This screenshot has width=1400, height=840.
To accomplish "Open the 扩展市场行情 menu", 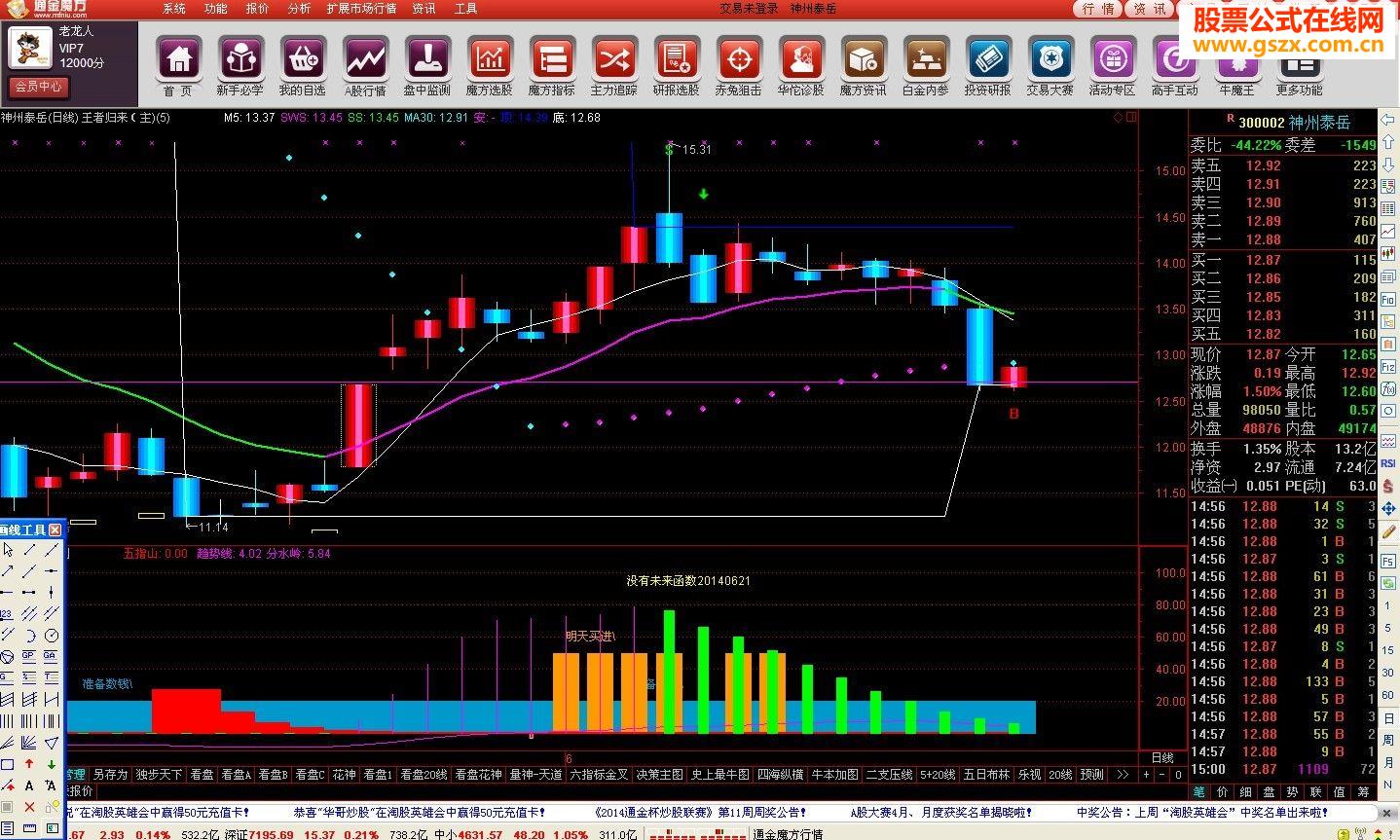I will click(x=362, y=8).
